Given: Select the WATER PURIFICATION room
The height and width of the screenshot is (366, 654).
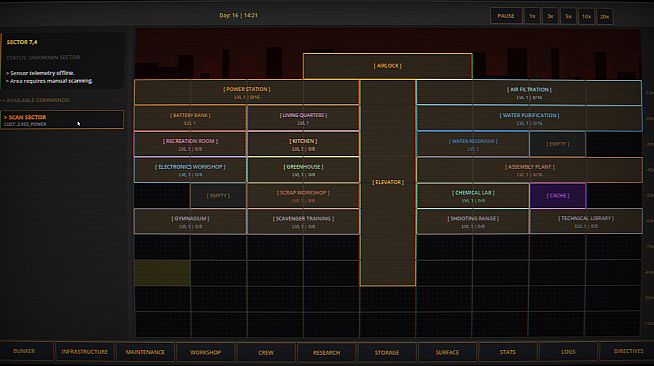Looking at the screenshot, I should tap(529, 118).
